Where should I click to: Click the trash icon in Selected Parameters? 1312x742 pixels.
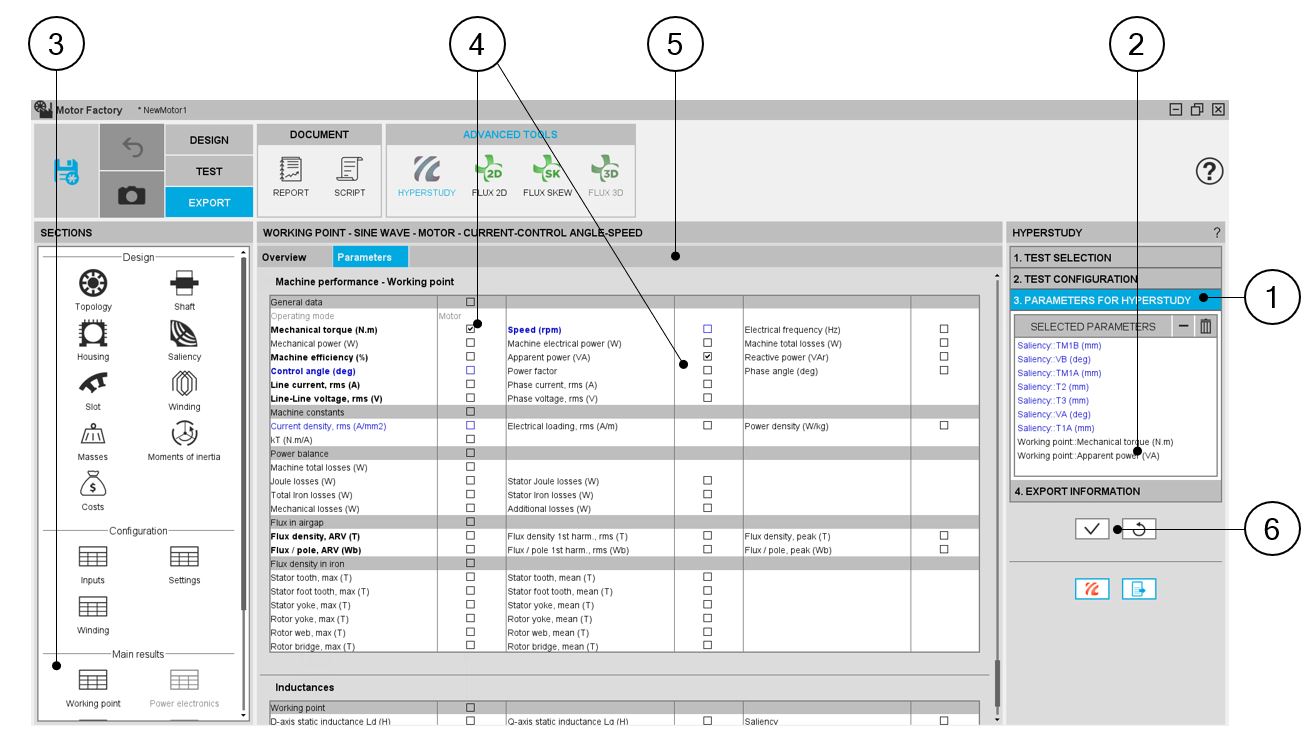(x=1205, y=326)
